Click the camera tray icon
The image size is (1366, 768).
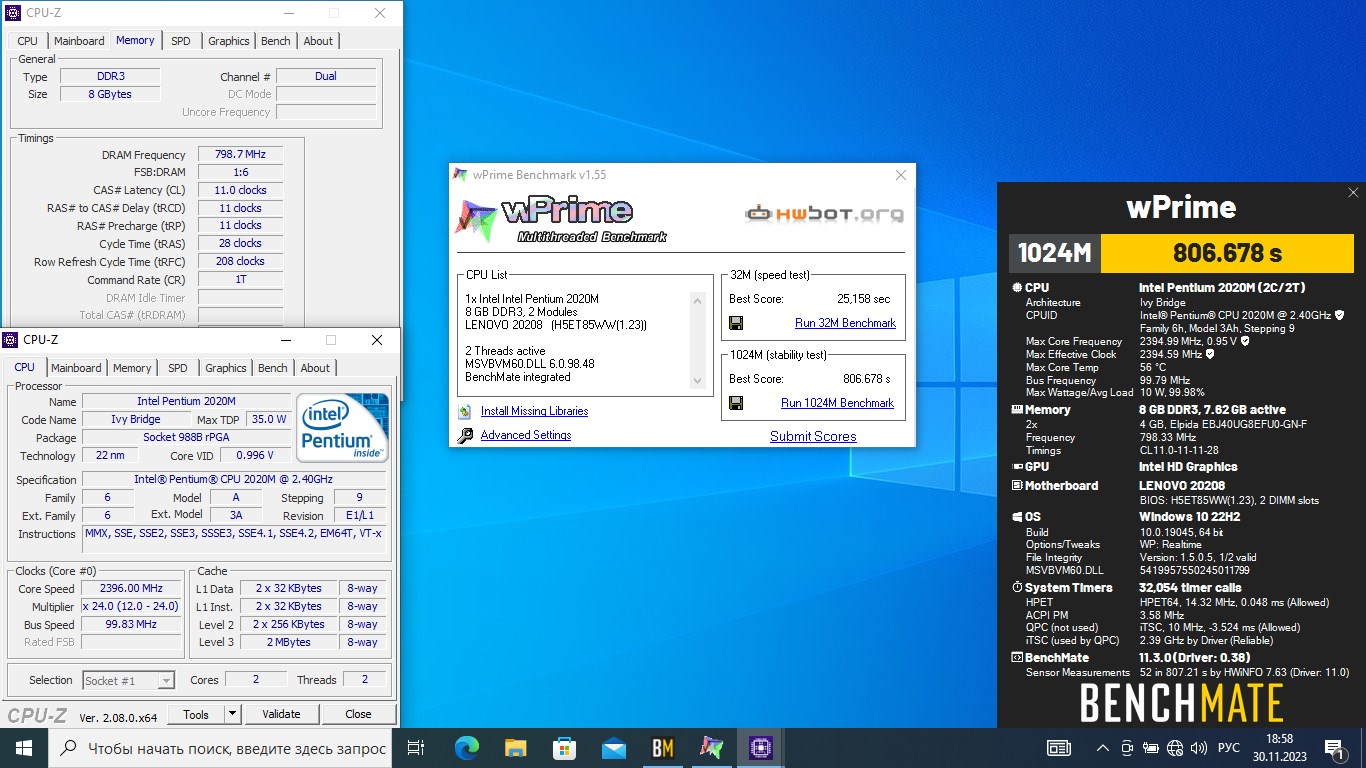click(x=1128, y=748)
